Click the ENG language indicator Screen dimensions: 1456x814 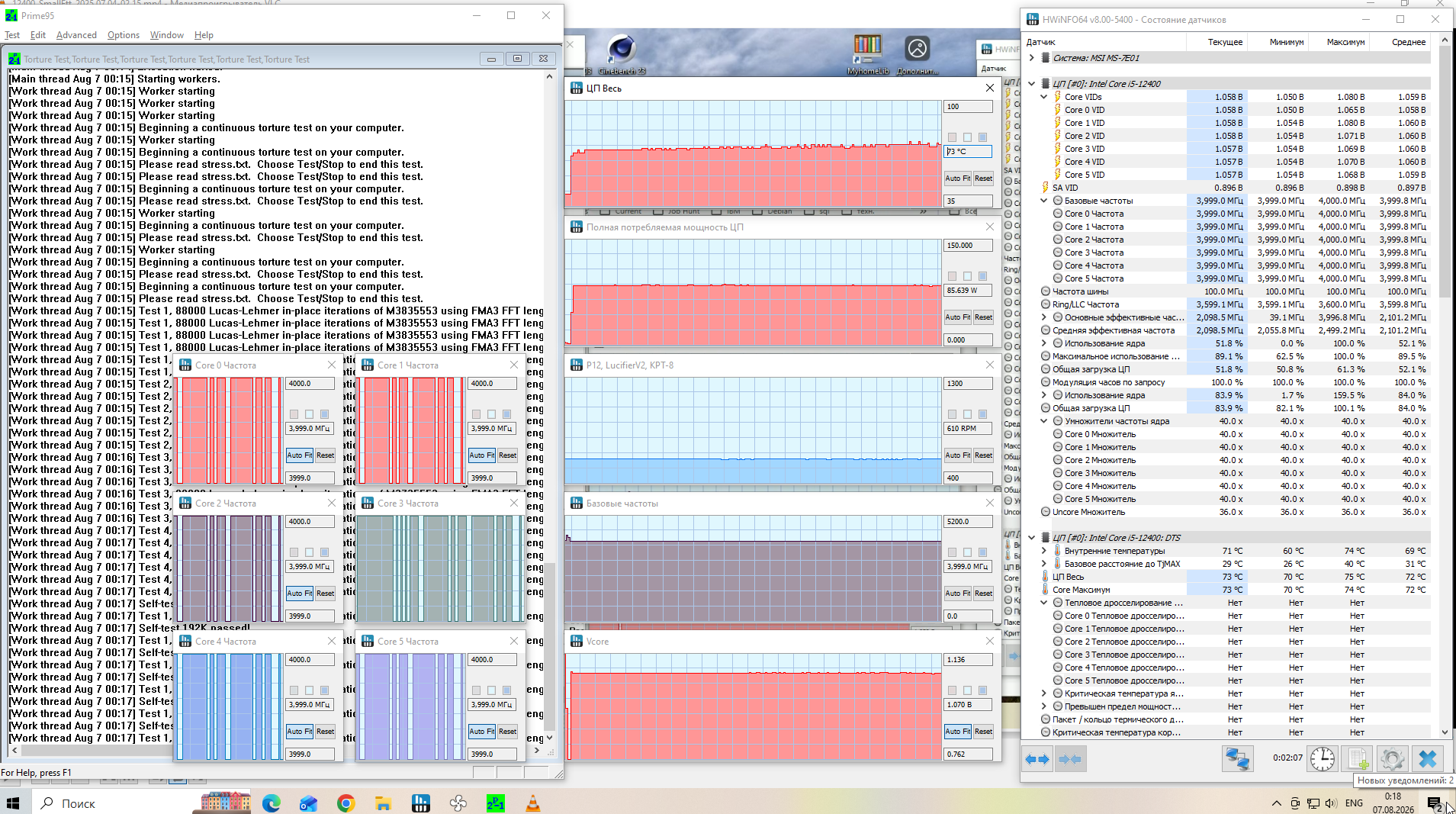click(x=1354, y=803)
